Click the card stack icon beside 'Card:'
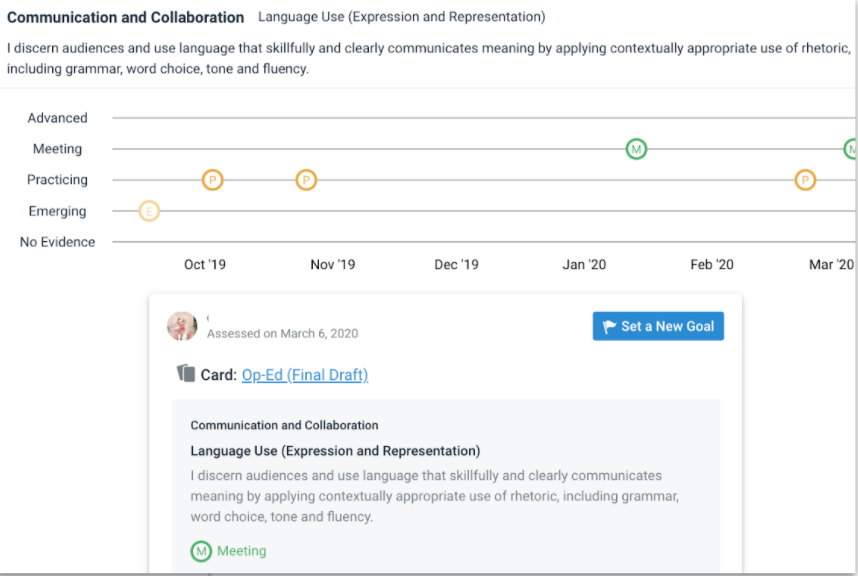 (x=186, y=374)
